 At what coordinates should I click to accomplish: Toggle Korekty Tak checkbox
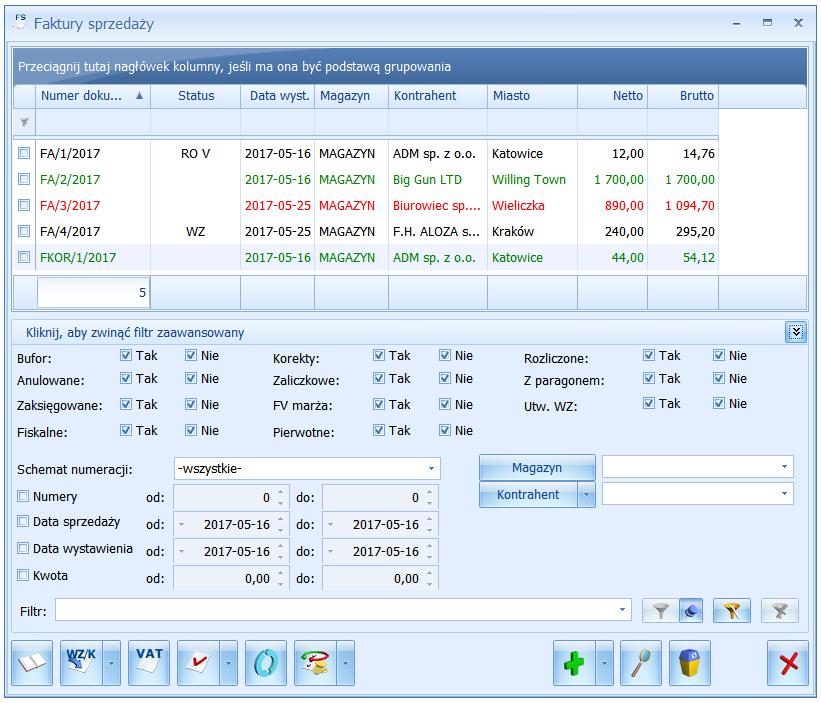coord(379,355)
